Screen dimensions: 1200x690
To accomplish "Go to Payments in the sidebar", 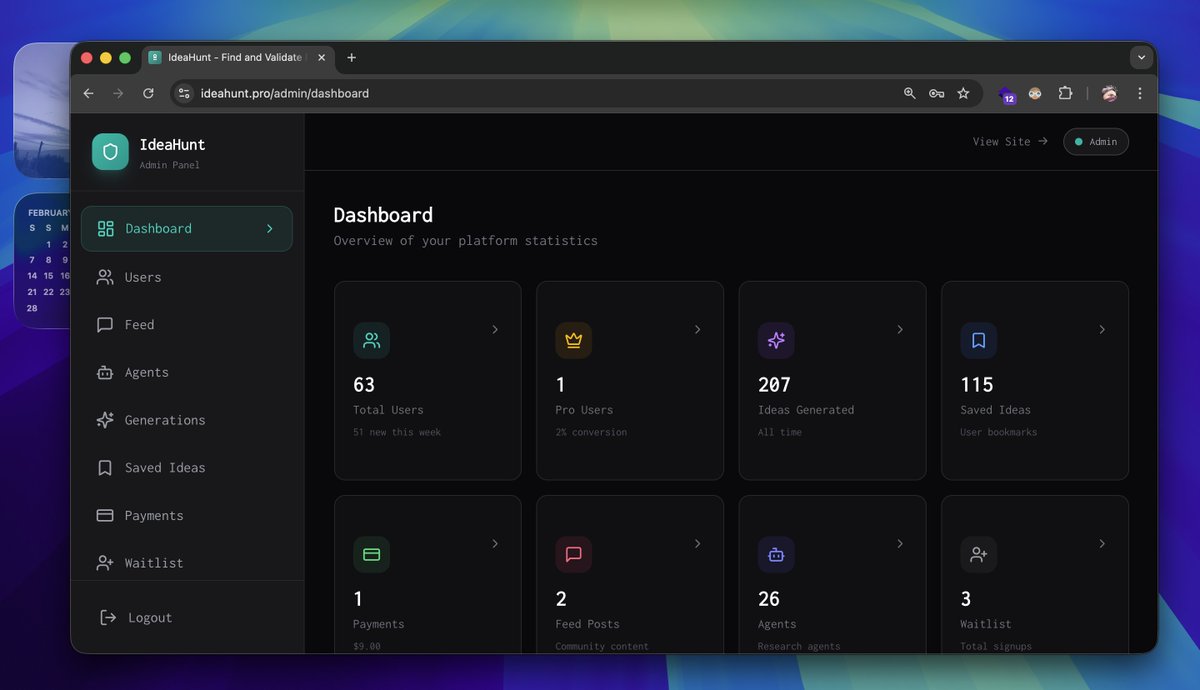I will (187, 516).
